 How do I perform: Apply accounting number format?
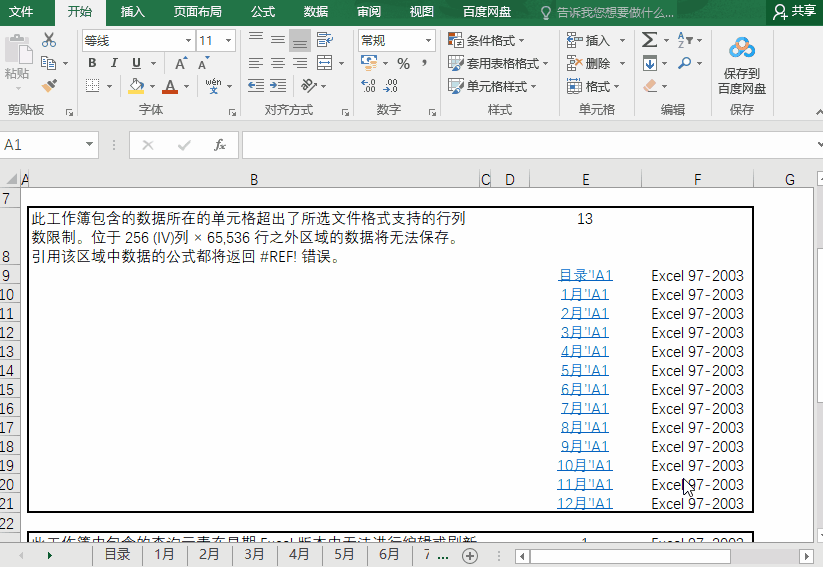[x=369, y=64]
